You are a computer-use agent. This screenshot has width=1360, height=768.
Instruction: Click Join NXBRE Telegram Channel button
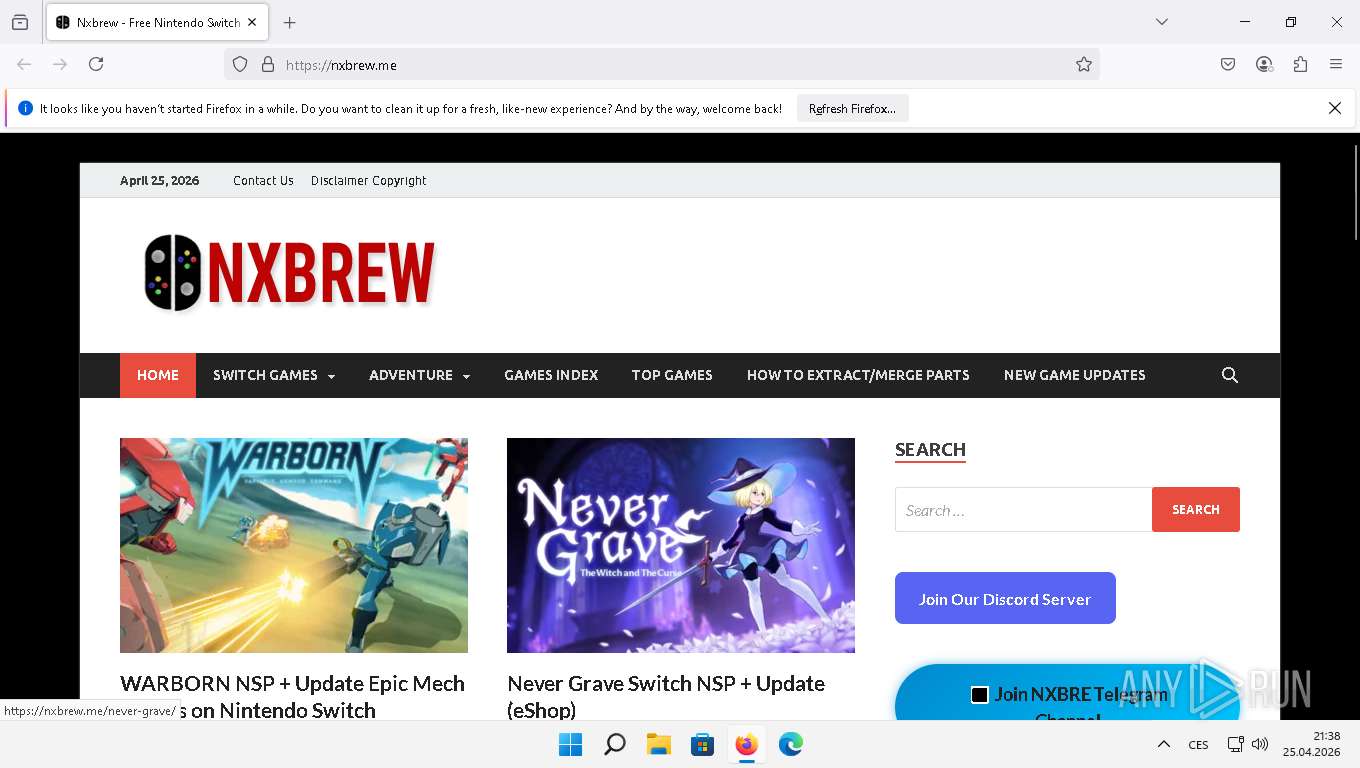(x=1067, y=694)
